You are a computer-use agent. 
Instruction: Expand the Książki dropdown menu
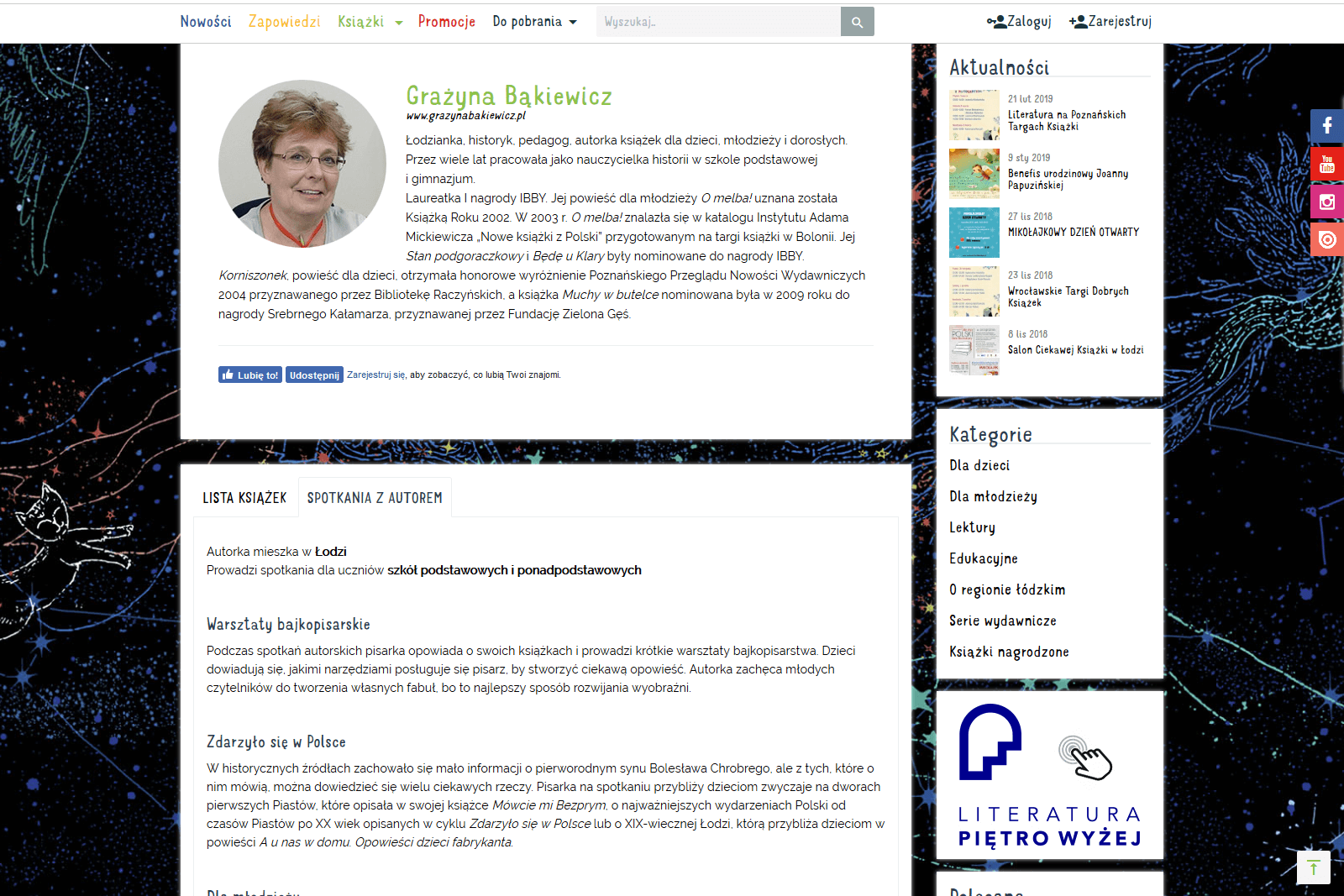click(x=370, y=22)
